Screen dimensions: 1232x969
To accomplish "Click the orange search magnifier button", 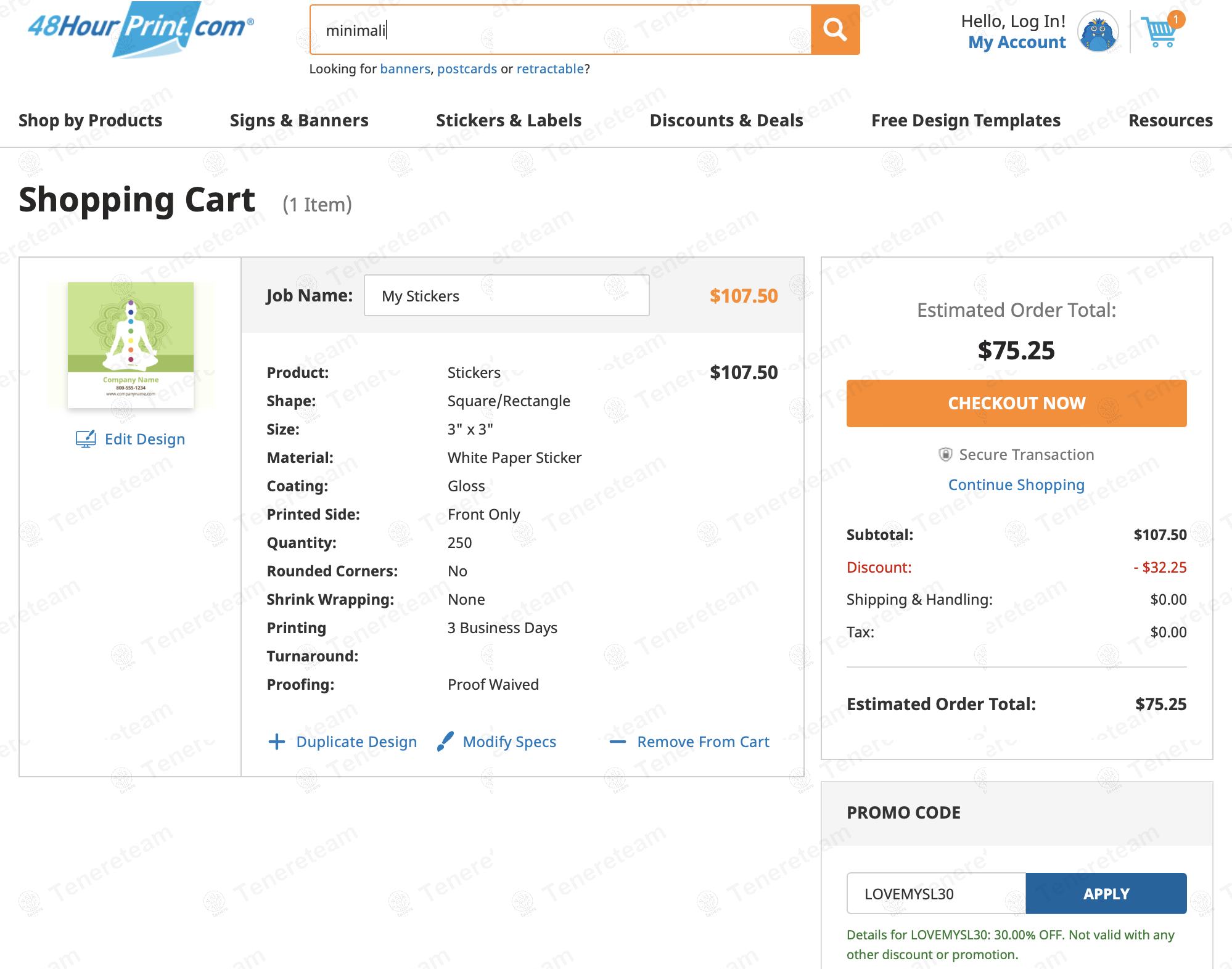I will tap(835, 30).
